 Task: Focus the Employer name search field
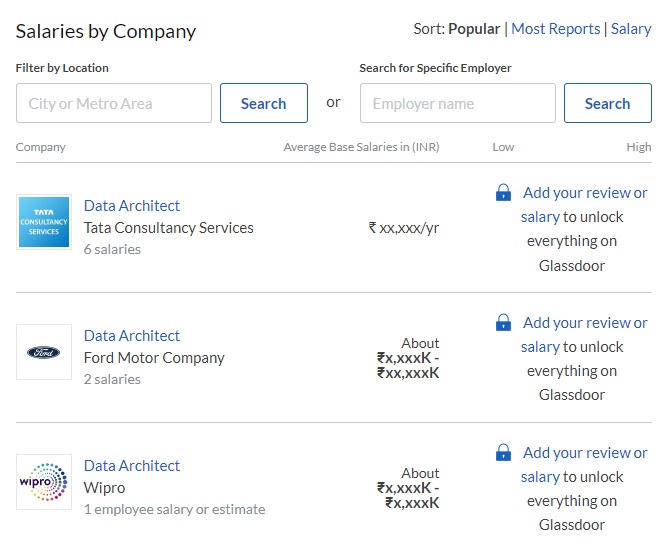[x=457, y=103]
